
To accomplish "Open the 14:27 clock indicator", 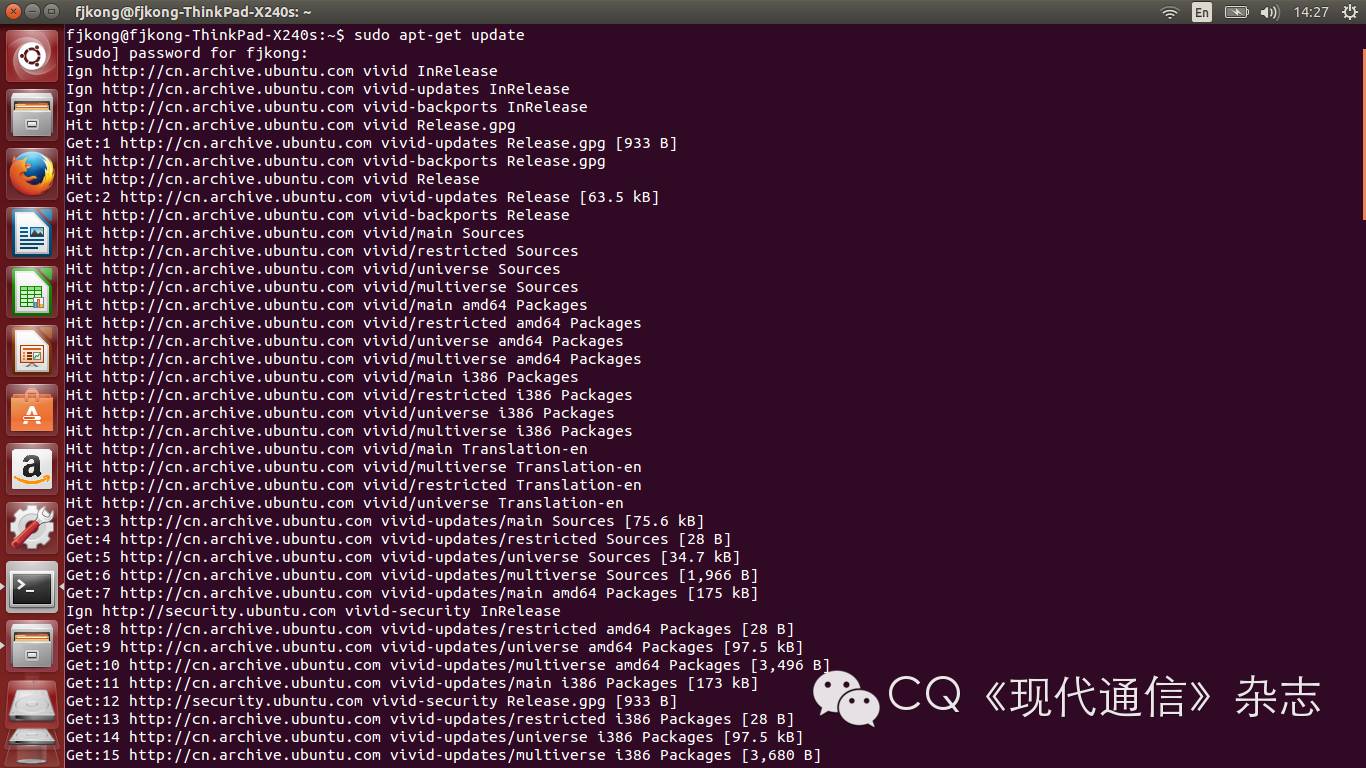I will tap(1310, 12).
